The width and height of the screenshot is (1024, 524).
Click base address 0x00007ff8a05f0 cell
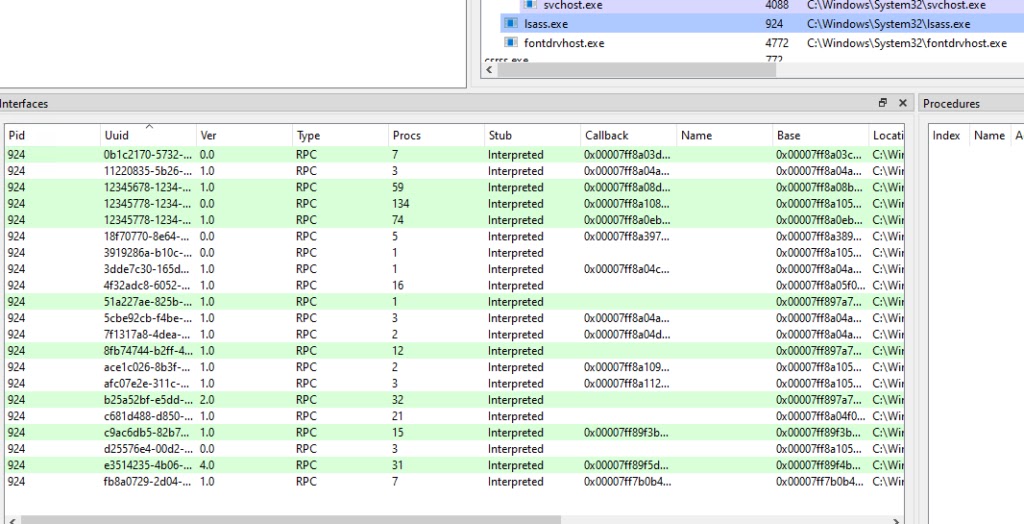[x=820, y=286]
